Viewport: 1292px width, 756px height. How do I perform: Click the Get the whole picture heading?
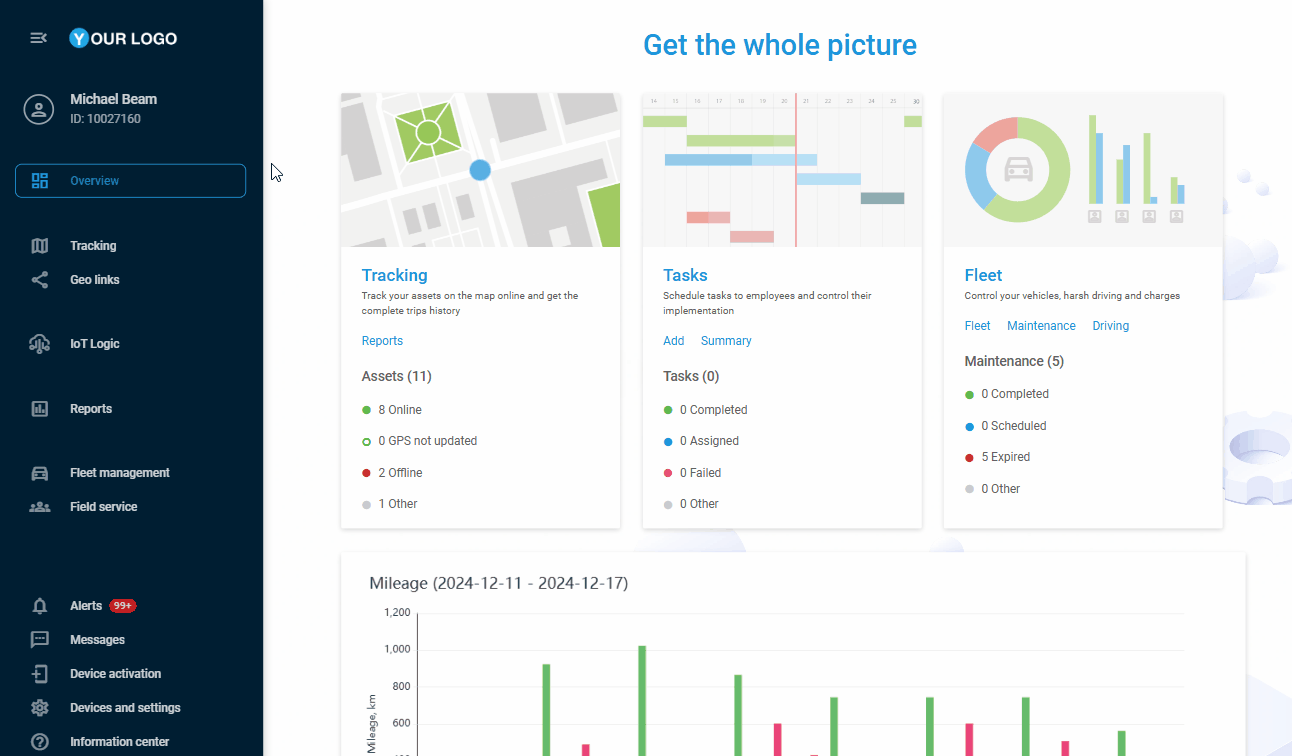780,45
